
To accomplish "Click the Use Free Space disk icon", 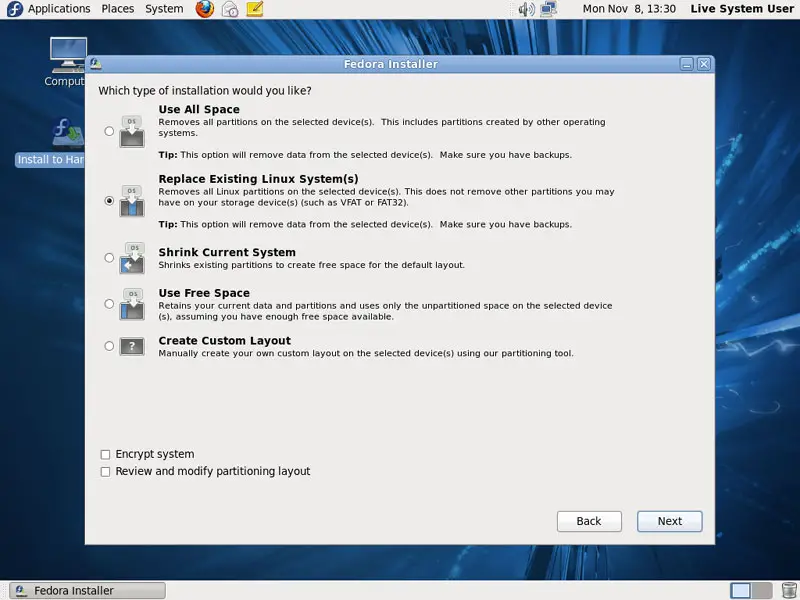I will [x=132, y=305].
